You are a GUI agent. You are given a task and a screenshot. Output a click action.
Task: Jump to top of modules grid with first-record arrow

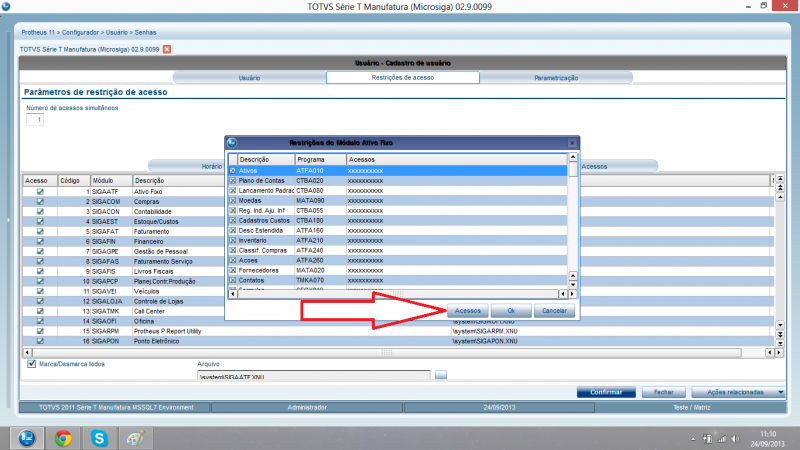point(780,179)
